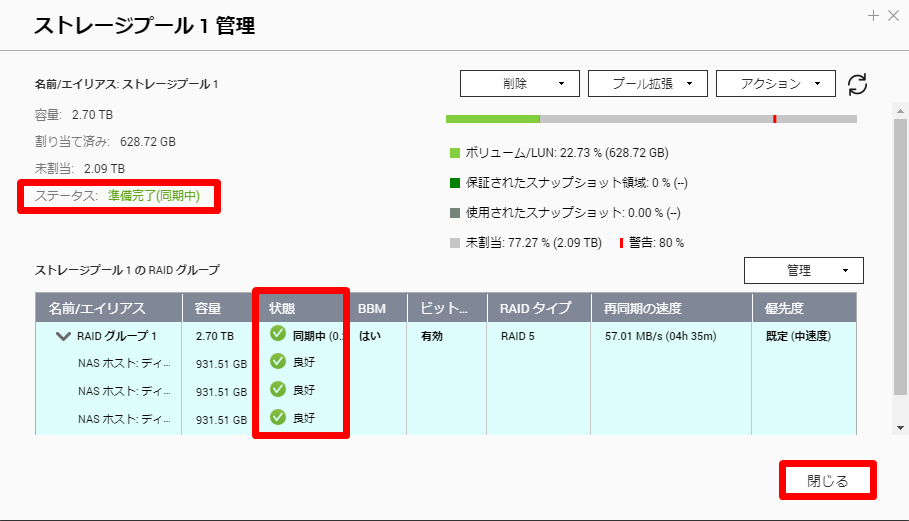The width and height of the screenshot is (909, 521).
Task: Open the アクション dropdown
Action: pyautogui.click(x=775, y=84)
